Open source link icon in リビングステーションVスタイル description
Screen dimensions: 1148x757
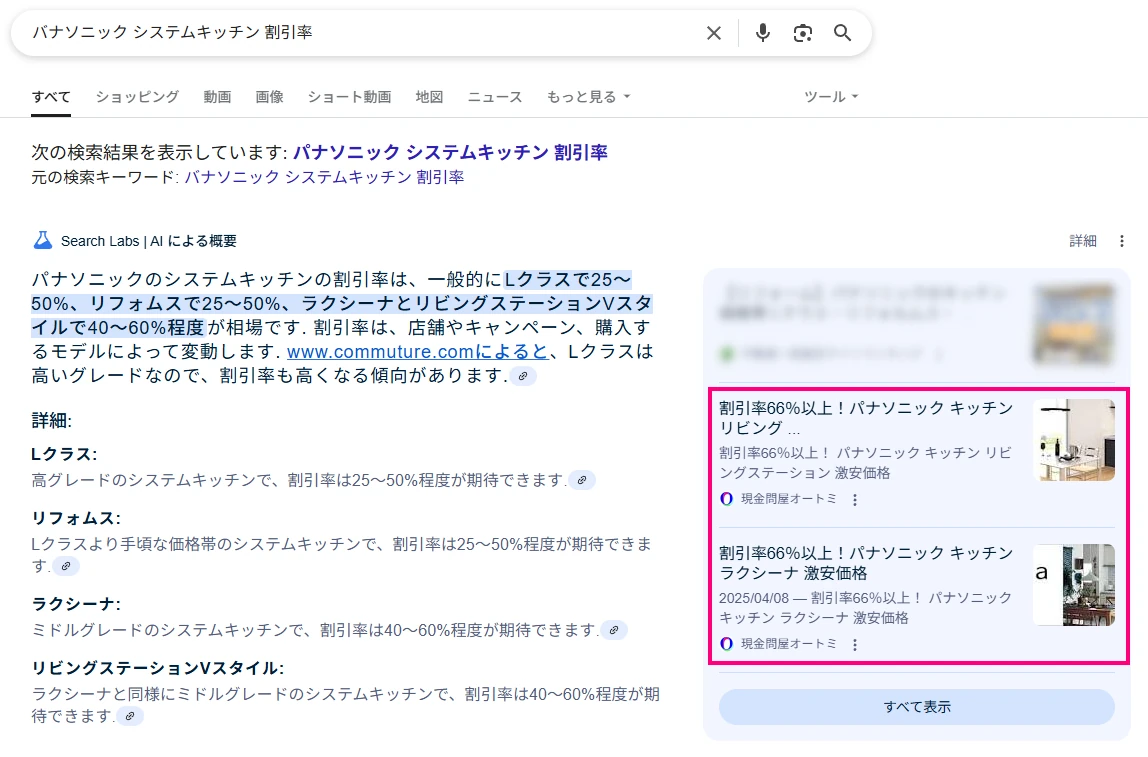tap(130, 716)
